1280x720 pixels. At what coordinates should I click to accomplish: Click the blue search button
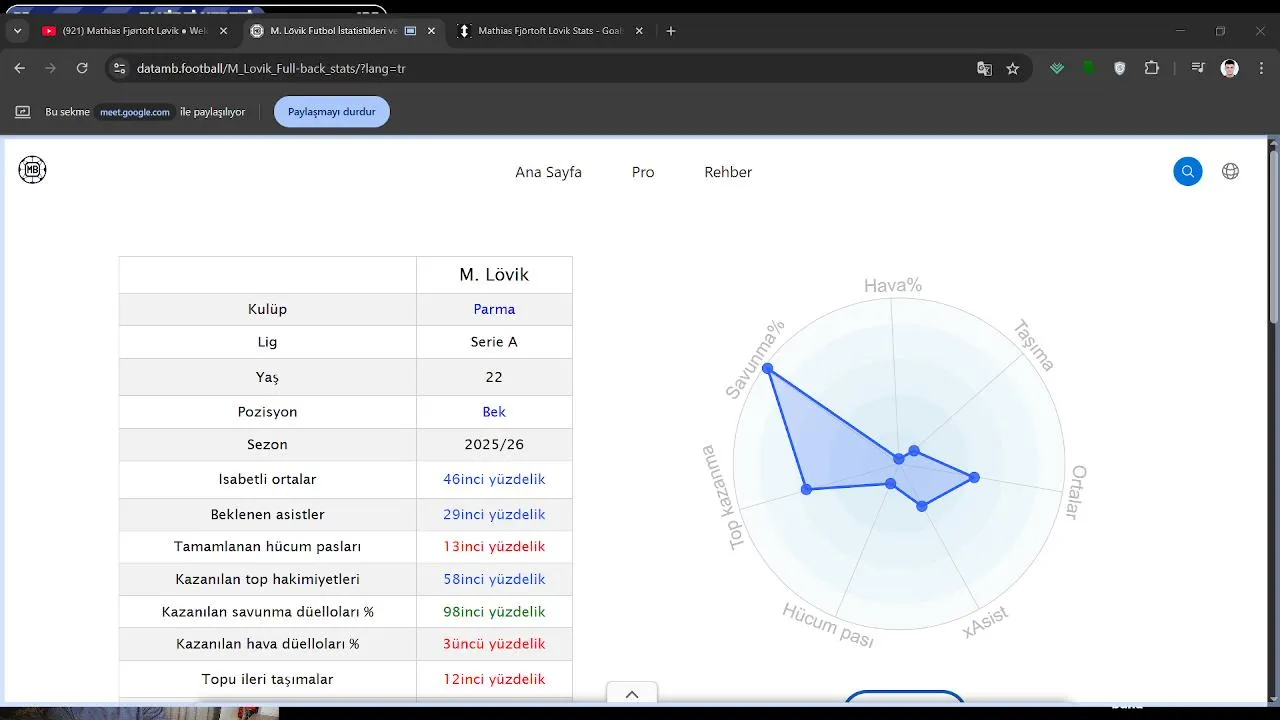[x=1188, y=171]
